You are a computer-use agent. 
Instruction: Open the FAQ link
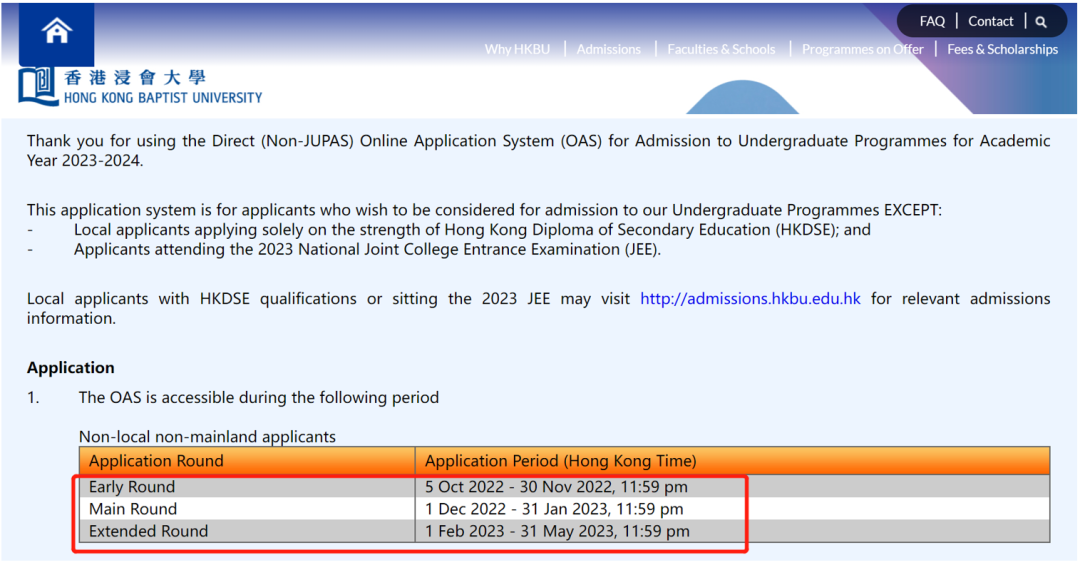(932, 21)
